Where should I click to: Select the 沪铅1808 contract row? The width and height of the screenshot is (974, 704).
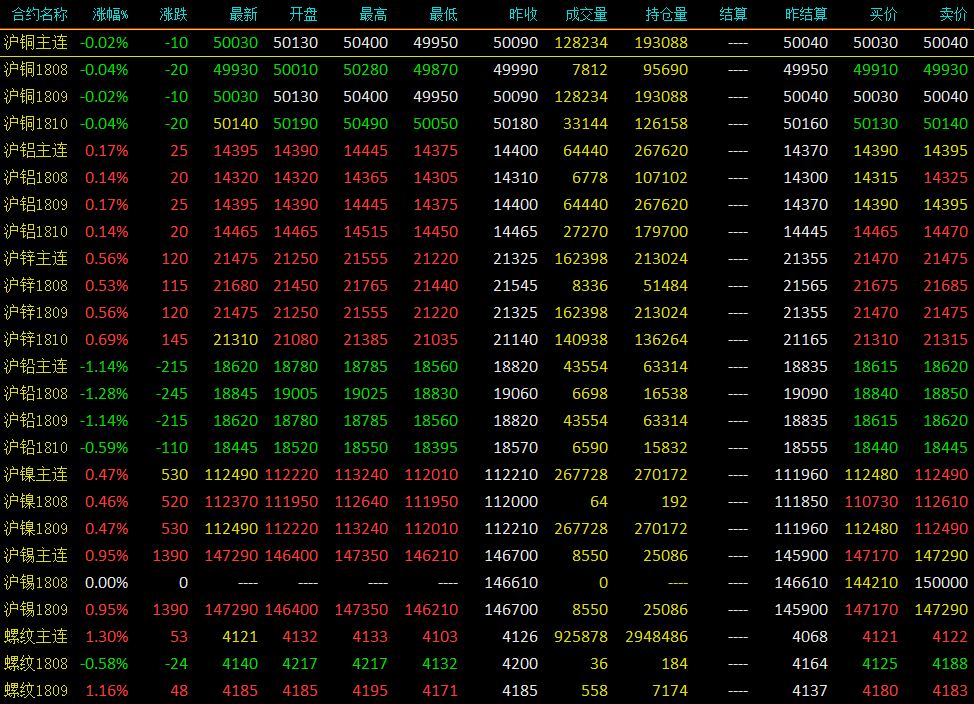pos(487,393)
